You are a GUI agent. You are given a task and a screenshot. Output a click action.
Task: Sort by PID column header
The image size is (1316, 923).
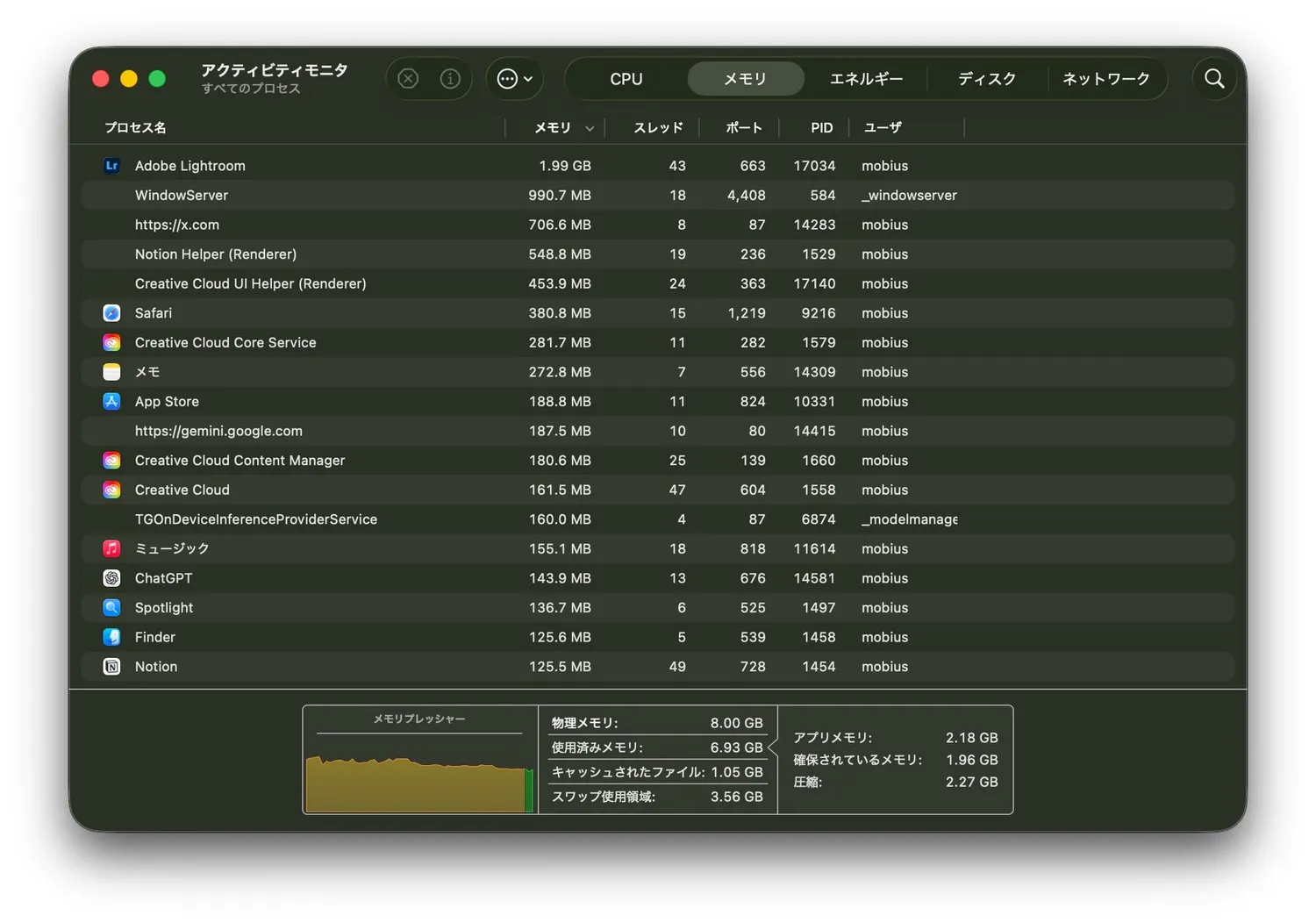pyautogui.click(x=821, y=128)
